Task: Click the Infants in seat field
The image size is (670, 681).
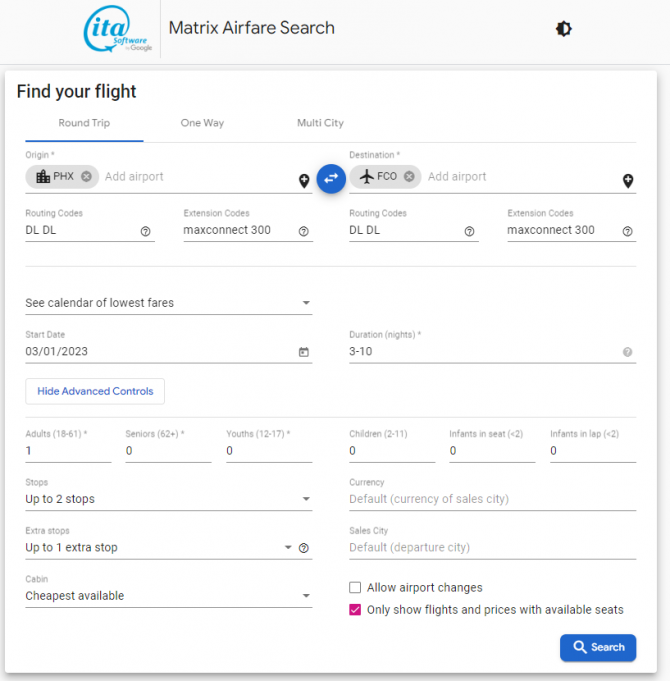Action: tap(492, 451)
